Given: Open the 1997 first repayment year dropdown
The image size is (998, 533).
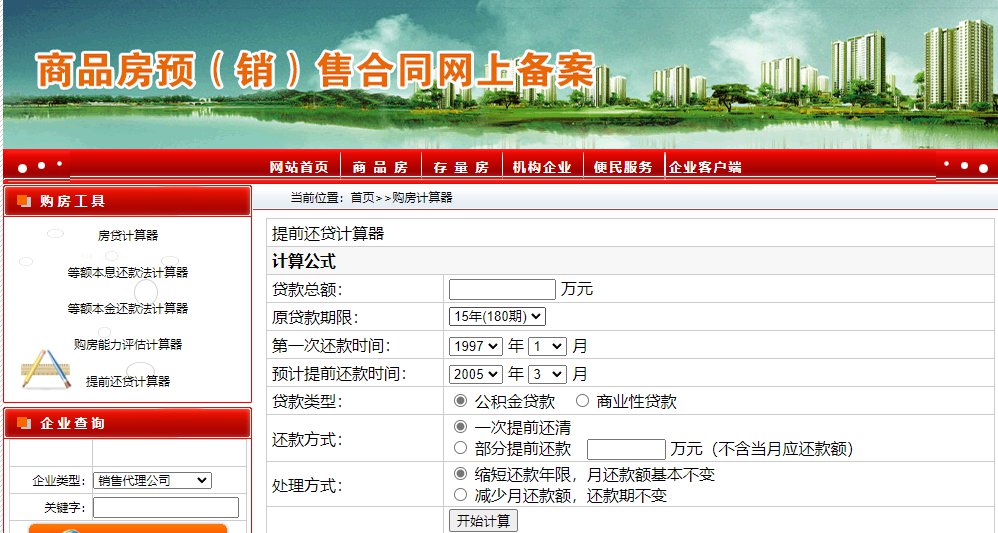Looking at the screenshot, I should [476, 345].
